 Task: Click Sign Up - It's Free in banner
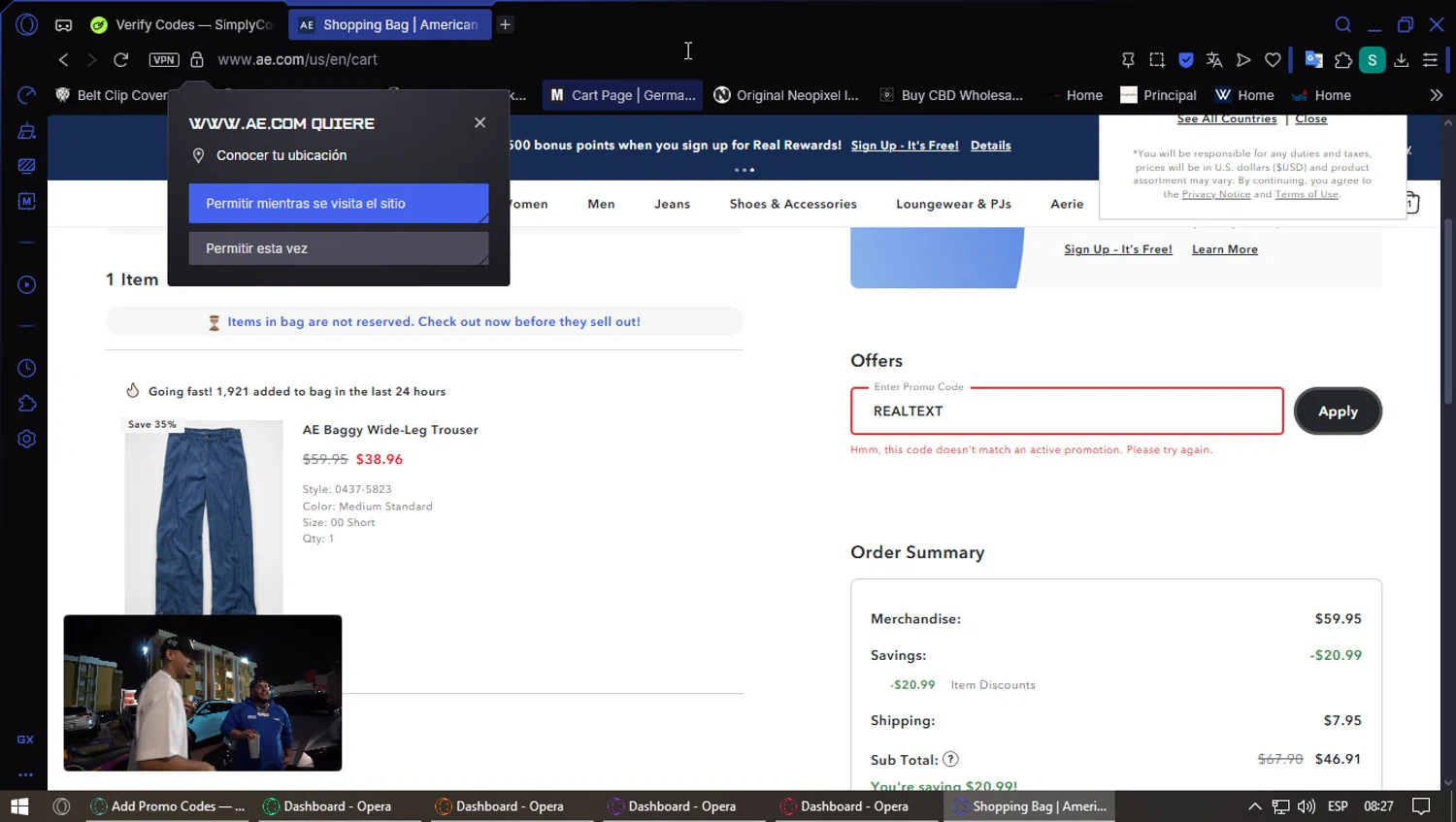pyautogui.click(x=905, y=146)
